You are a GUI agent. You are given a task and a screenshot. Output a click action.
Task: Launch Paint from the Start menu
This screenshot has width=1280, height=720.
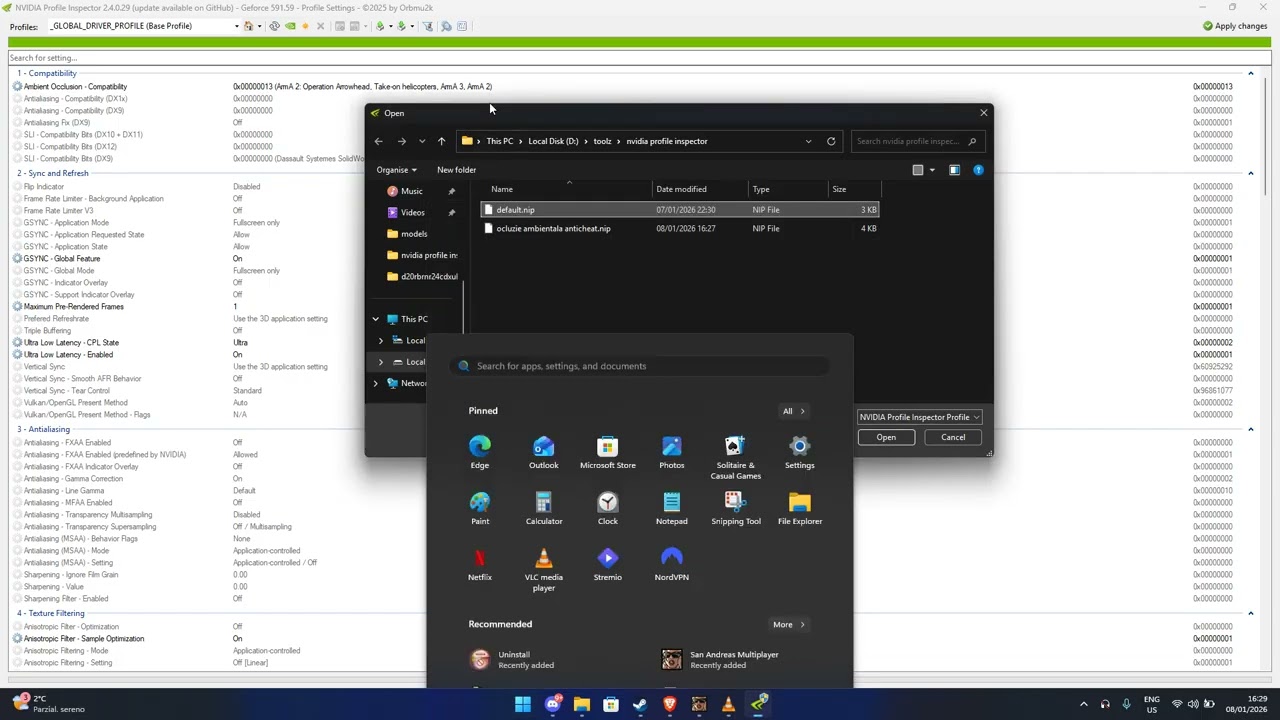pos(480,508)
